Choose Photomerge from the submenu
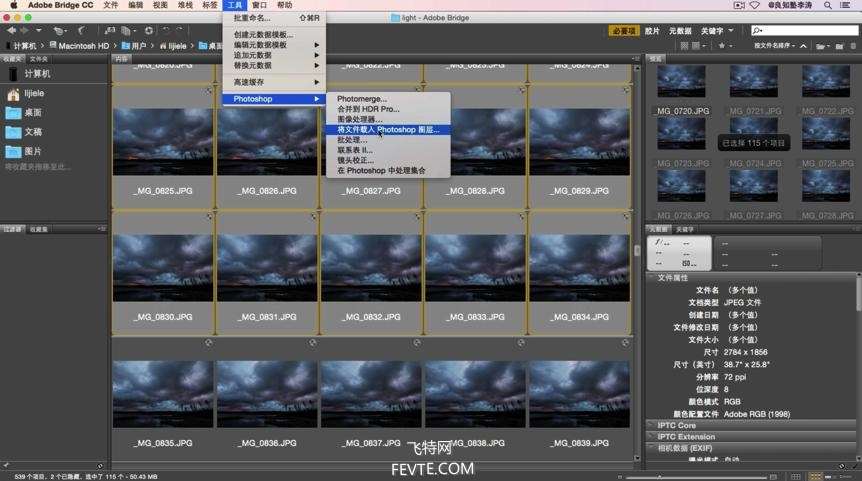Screen dimensions: 862x481 tap(388, 99)
